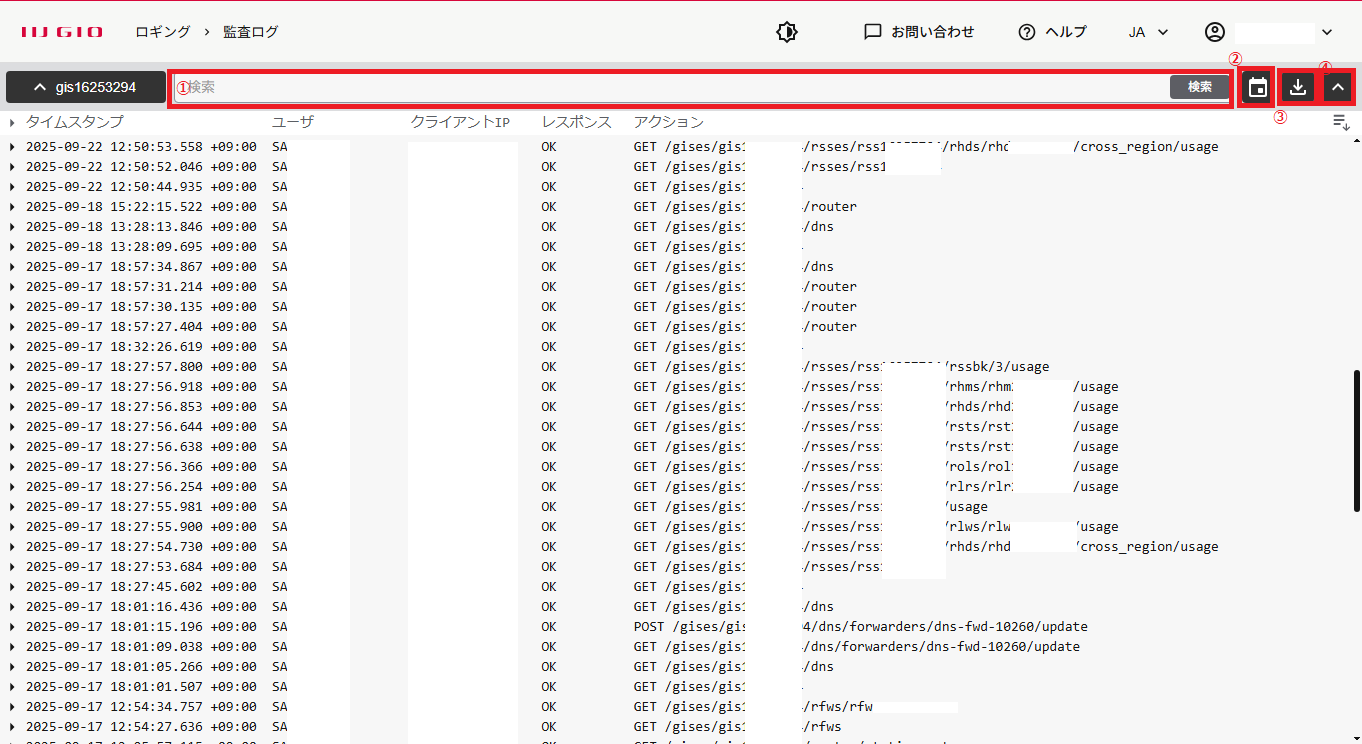The image size is (1362, 744).
Task: Open the calendar date range picker
Action: (x=1258, y=88)
